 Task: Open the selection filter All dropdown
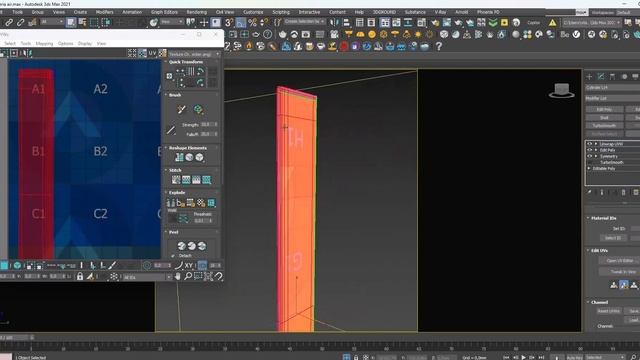52,22
